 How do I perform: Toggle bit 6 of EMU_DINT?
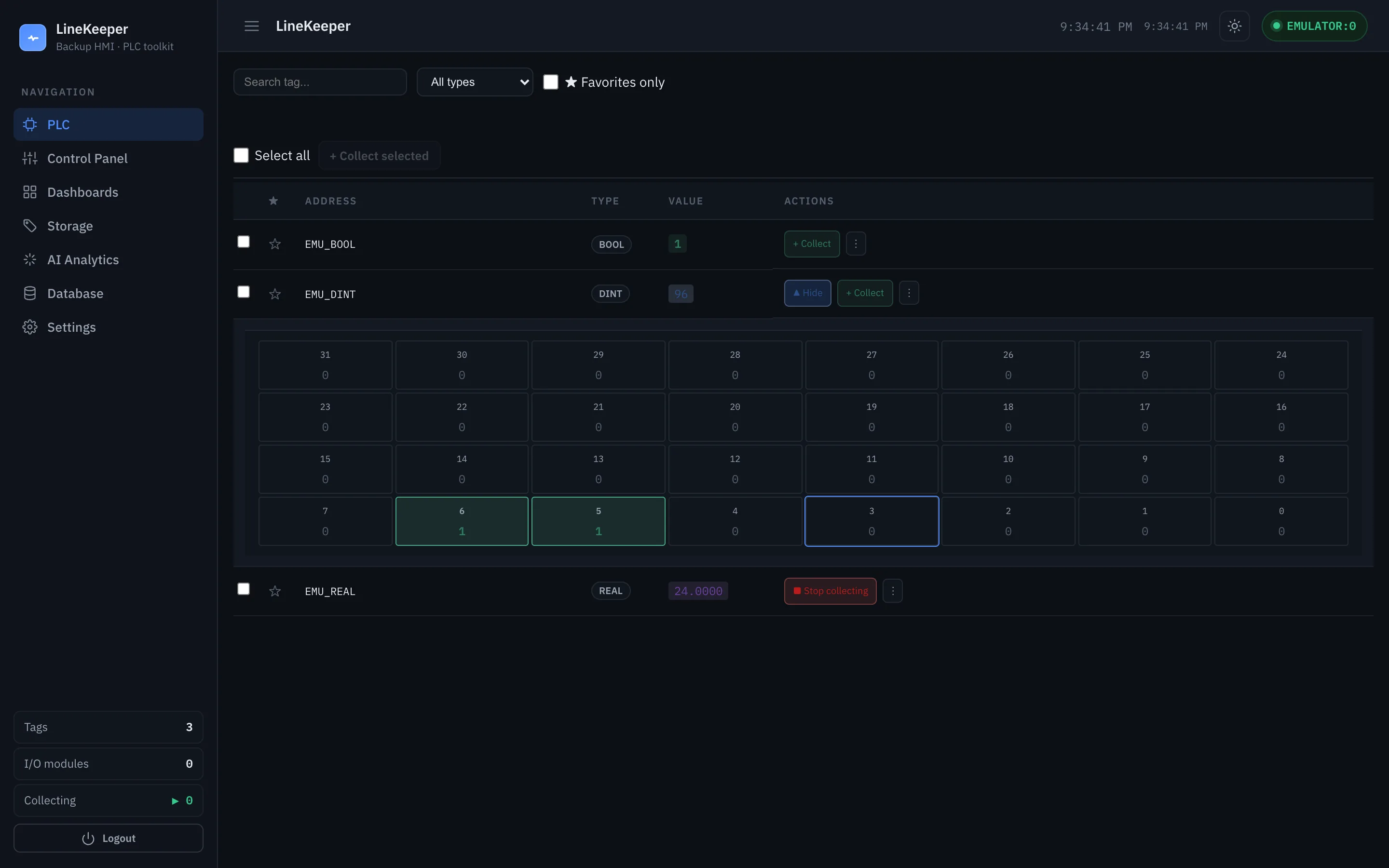(462, 521)
